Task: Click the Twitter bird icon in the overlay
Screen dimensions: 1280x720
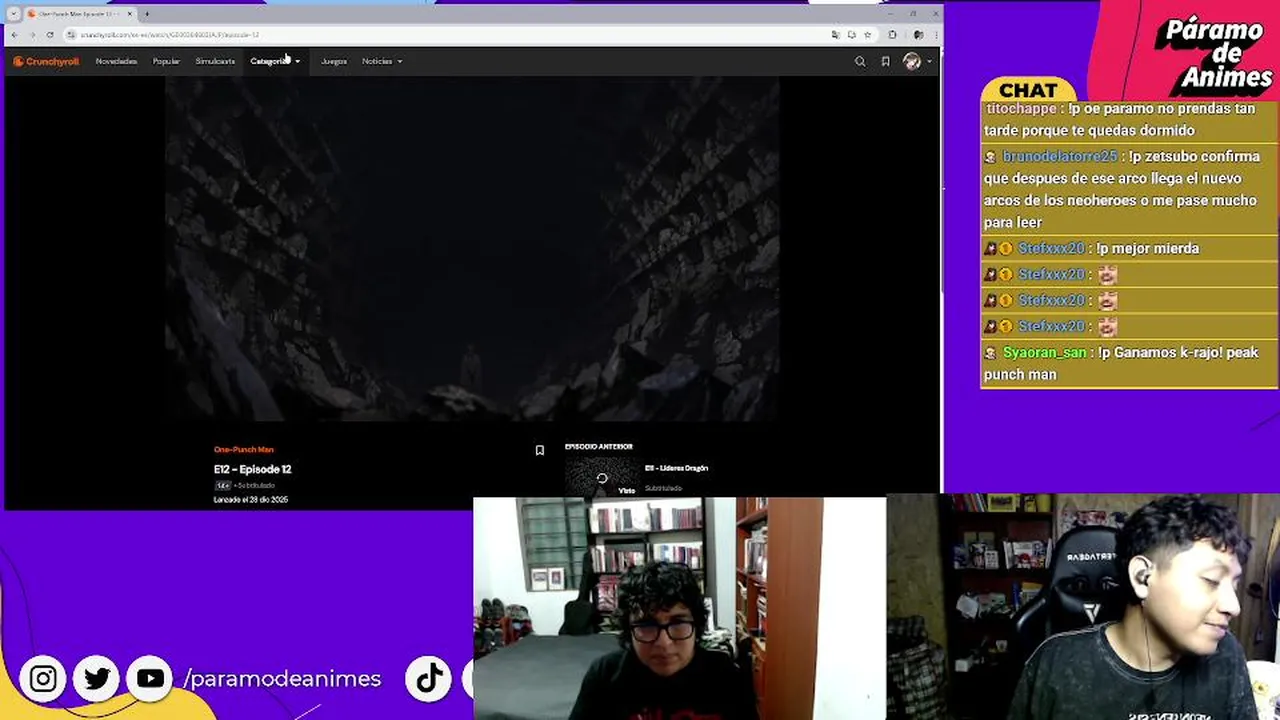Action: 97,679
